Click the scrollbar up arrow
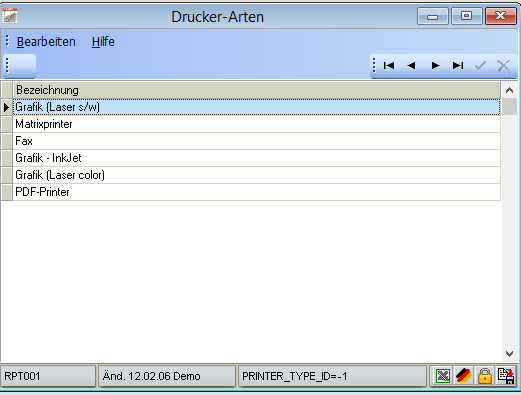 (509, 90)
